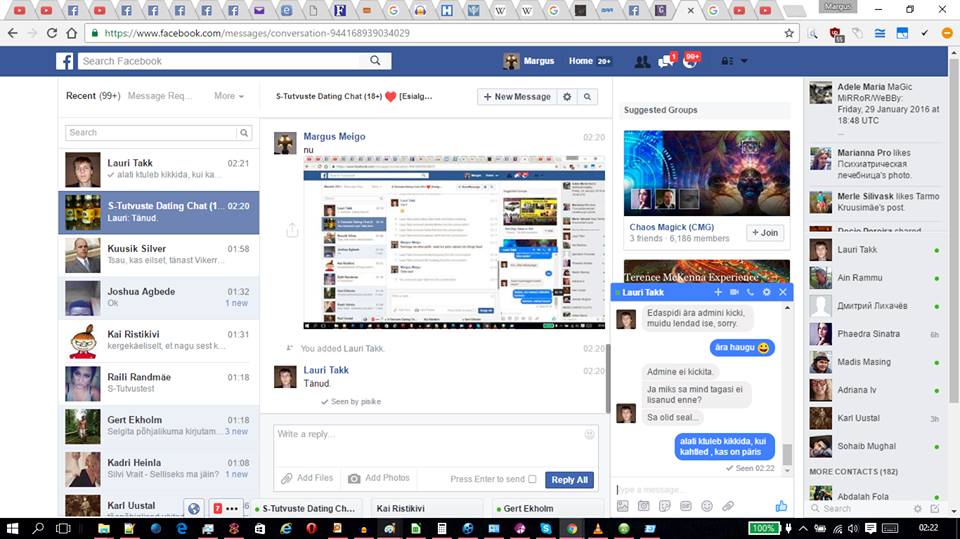Choose GIF in Lauri Takk chat
Viewport: 960px width, 539px height.
686,506
